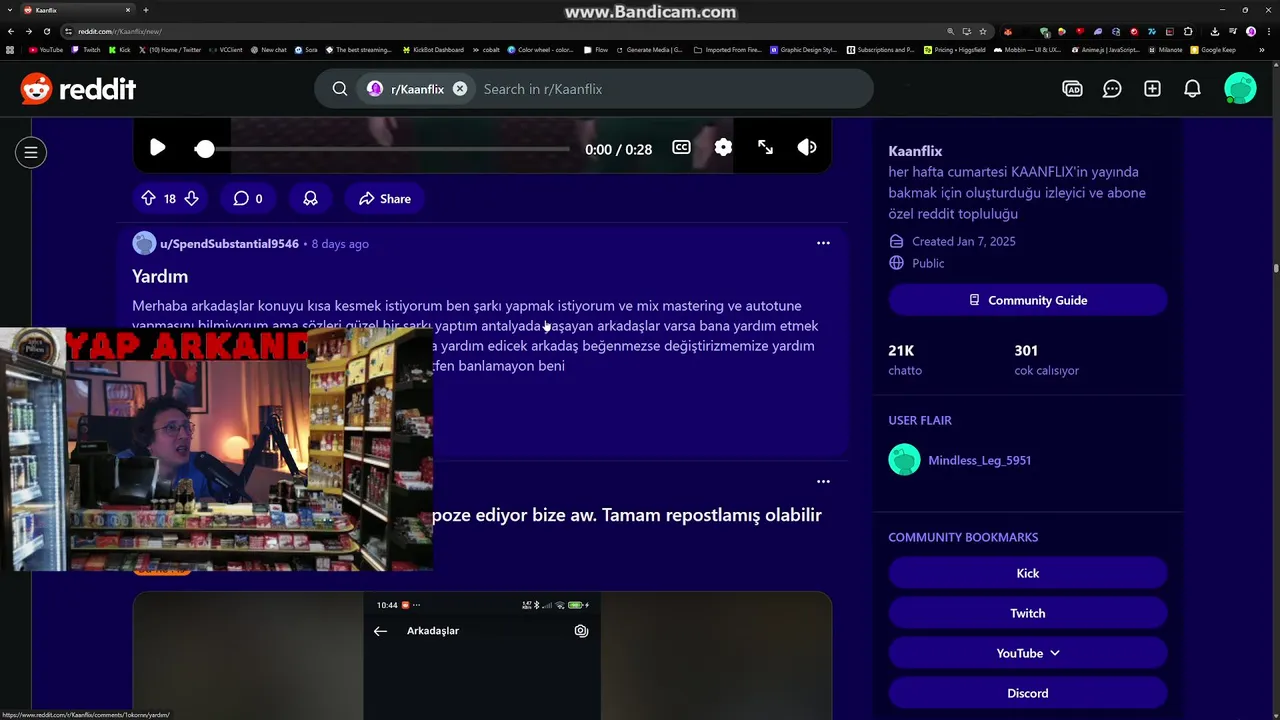Image resolution: width=1280 pixels, height=720 pixels.
Task: Open comments showing 0 replies
Action: 248,199
